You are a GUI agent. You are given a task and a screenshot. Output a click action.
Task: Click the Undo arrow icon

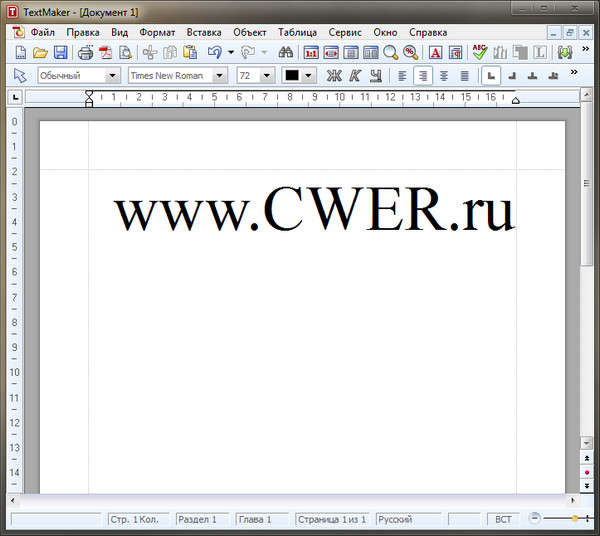click(x=214, y=53)
